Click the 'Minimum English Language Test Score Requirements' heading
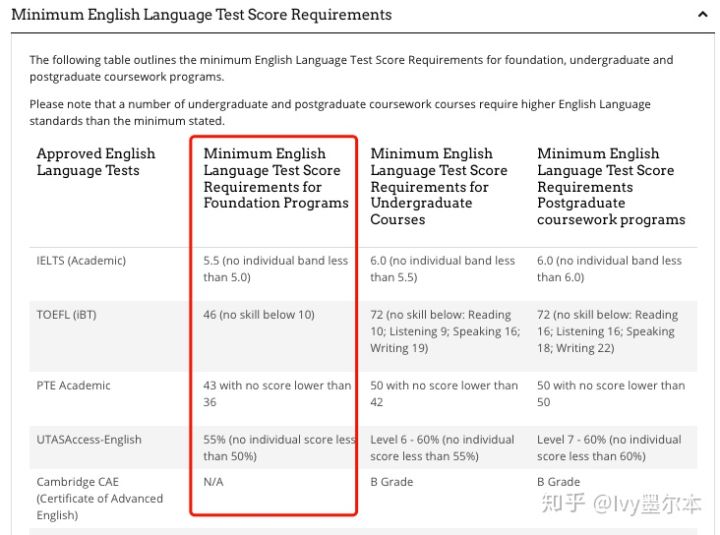 pyautogui.click(x=202, y=15)
